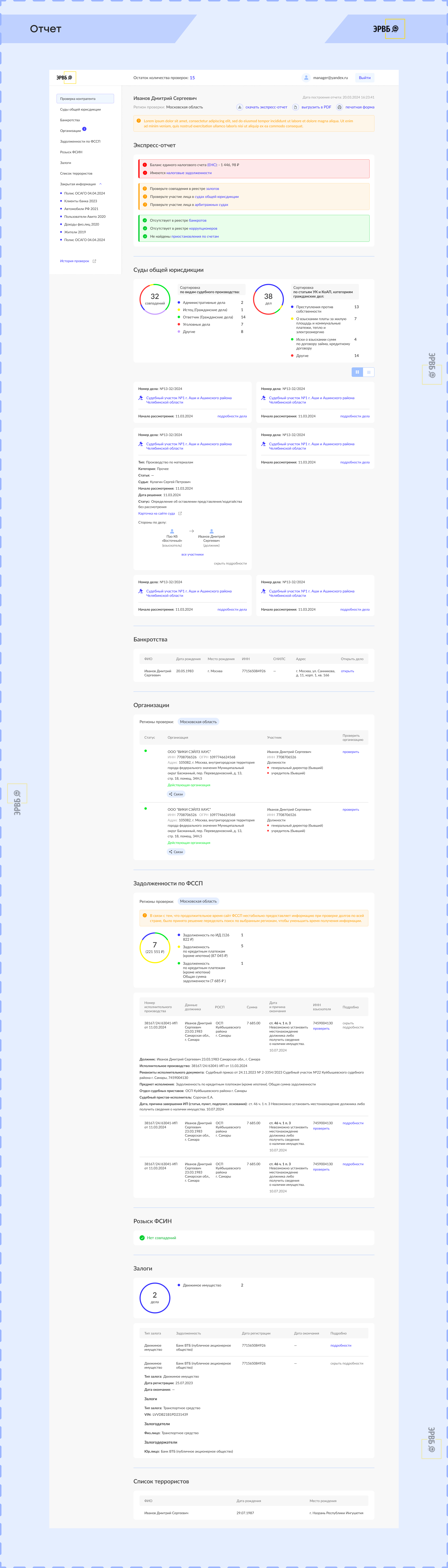Collapse the Закрытая информация sidebar group
Image resolution: width=448 pixels, height=1568 pixels.
coord(100,184)
